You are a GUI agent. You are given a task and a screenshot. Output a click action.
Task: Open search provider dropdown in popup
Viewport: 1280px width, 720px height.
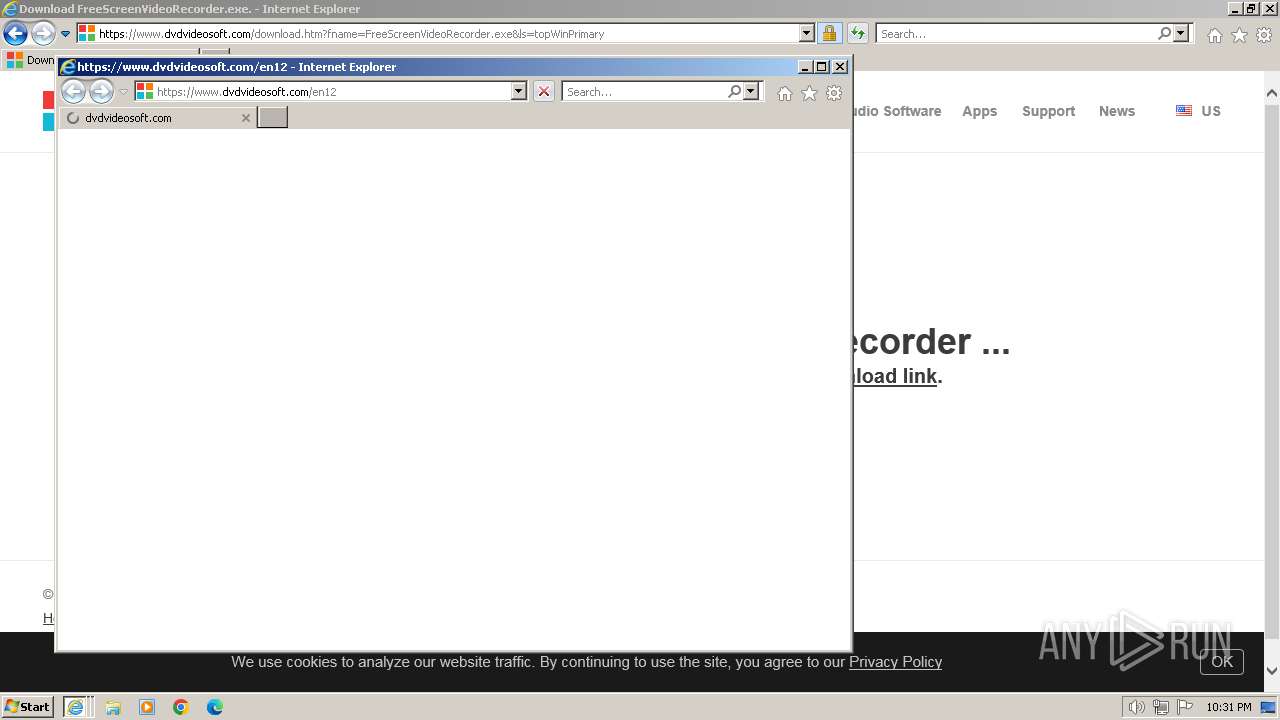click(751, 91)
